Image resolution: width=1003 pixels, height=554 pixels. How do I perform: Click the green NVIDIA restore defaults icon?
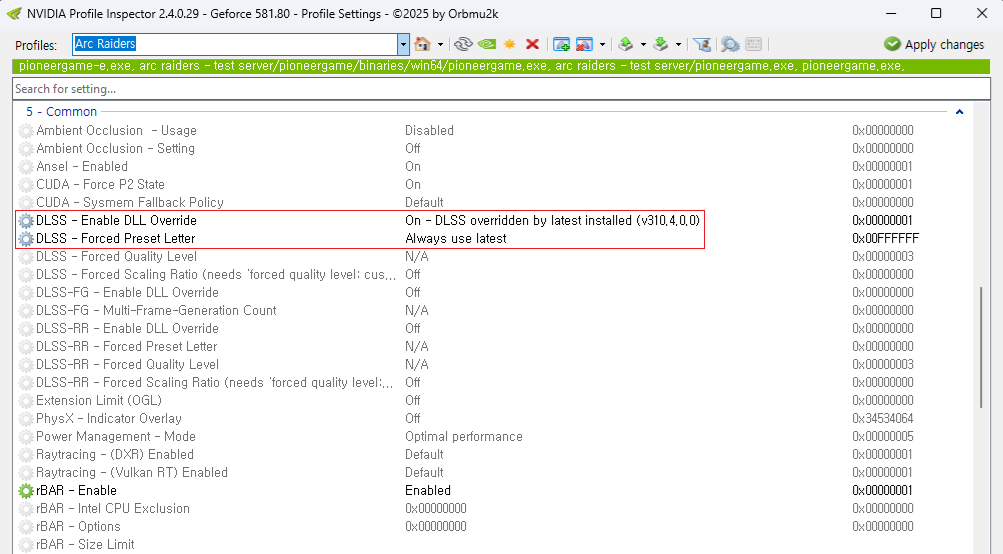click(487, 44)
